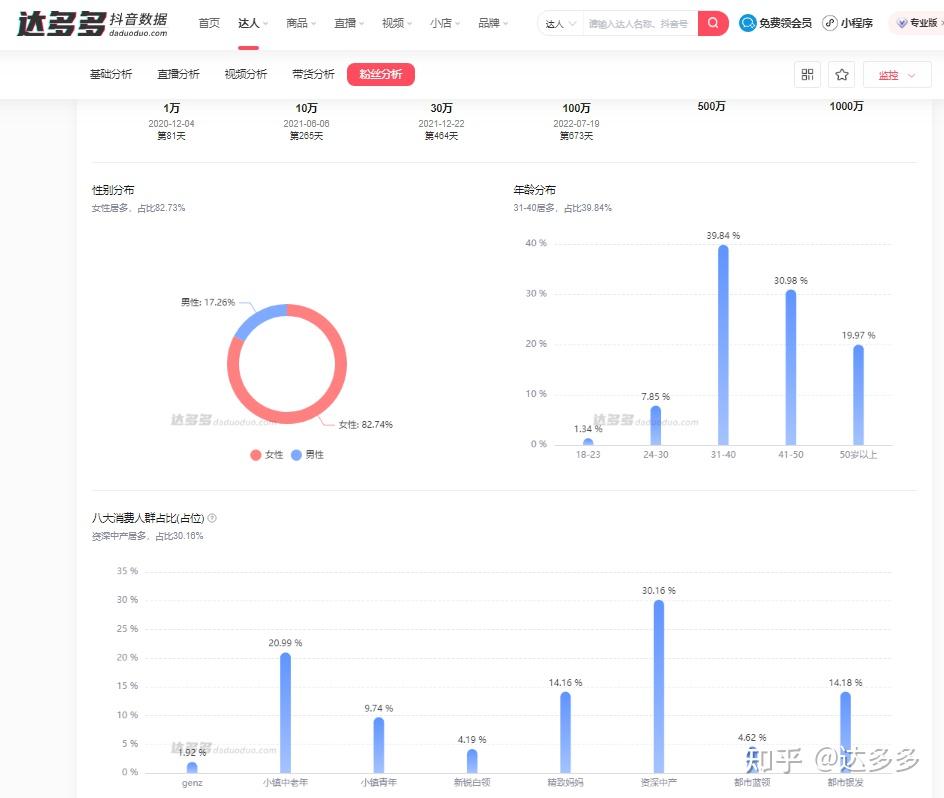The width and height of the screenshot is (944, 798).
Task: Click the 1万 milestone dated 2020-12-04
Action: [172, 121]
